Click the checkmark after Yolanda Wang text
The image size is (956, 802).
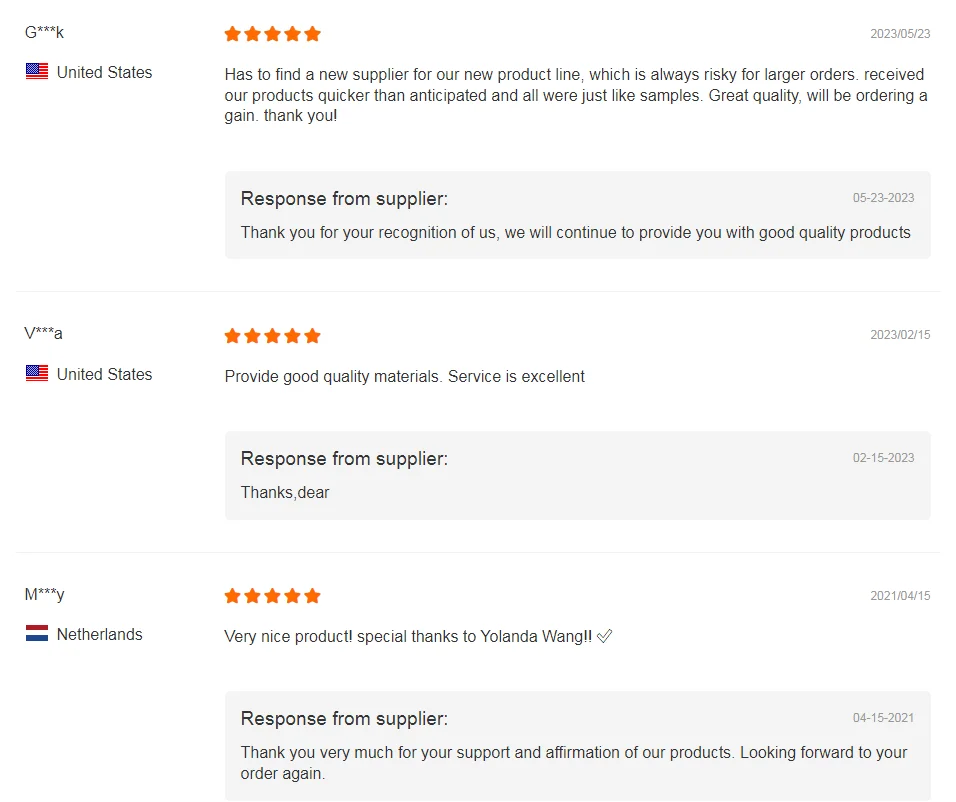[604, 636]
